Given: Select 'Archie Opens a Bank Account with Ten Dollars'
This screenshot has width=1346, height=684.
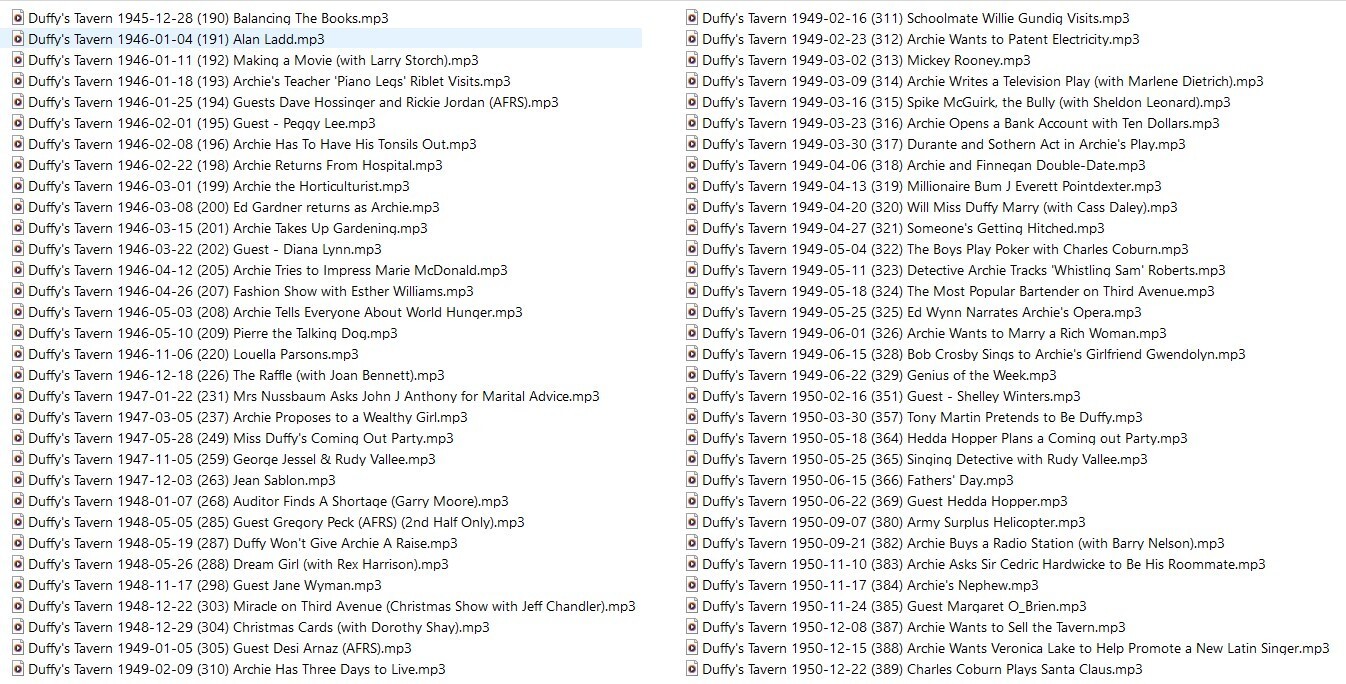Looking at the screenshot, I should pos(961,123).
